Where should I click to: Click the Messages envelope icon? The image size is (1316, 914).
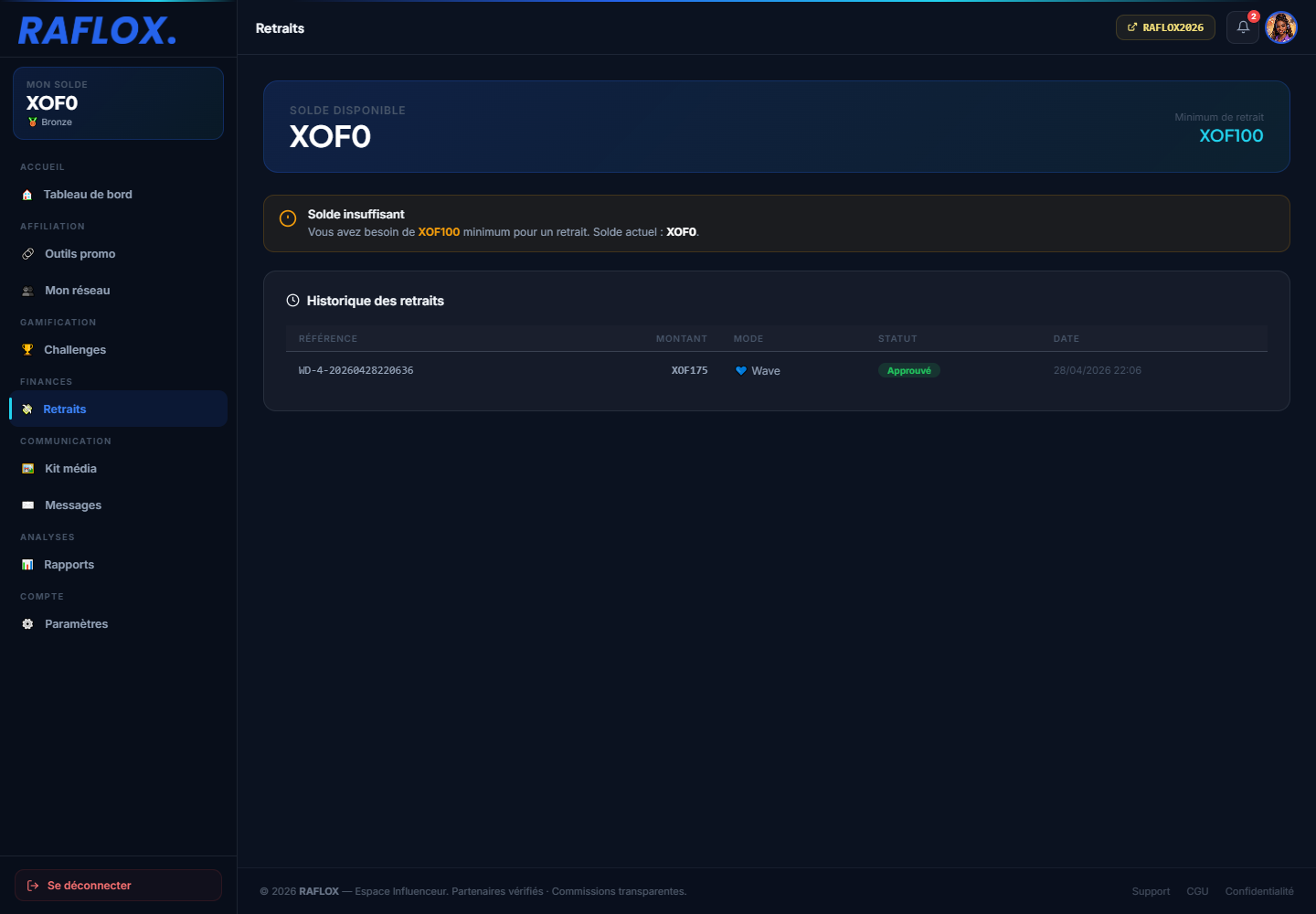coord(28,505)
